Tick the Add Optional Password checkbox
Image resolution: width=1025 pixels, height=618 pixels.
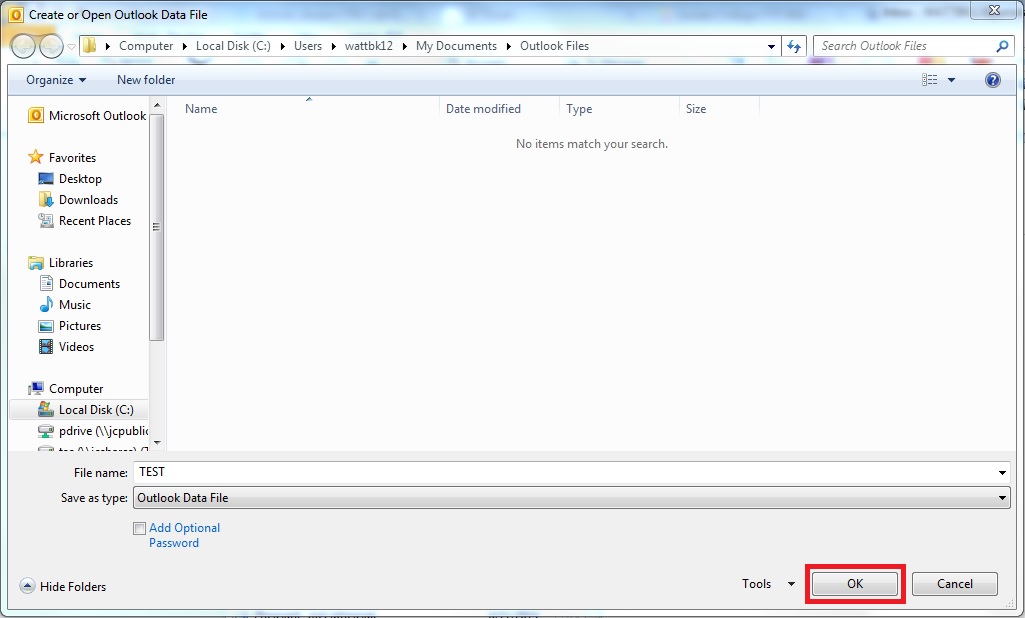tap(139, 528)
